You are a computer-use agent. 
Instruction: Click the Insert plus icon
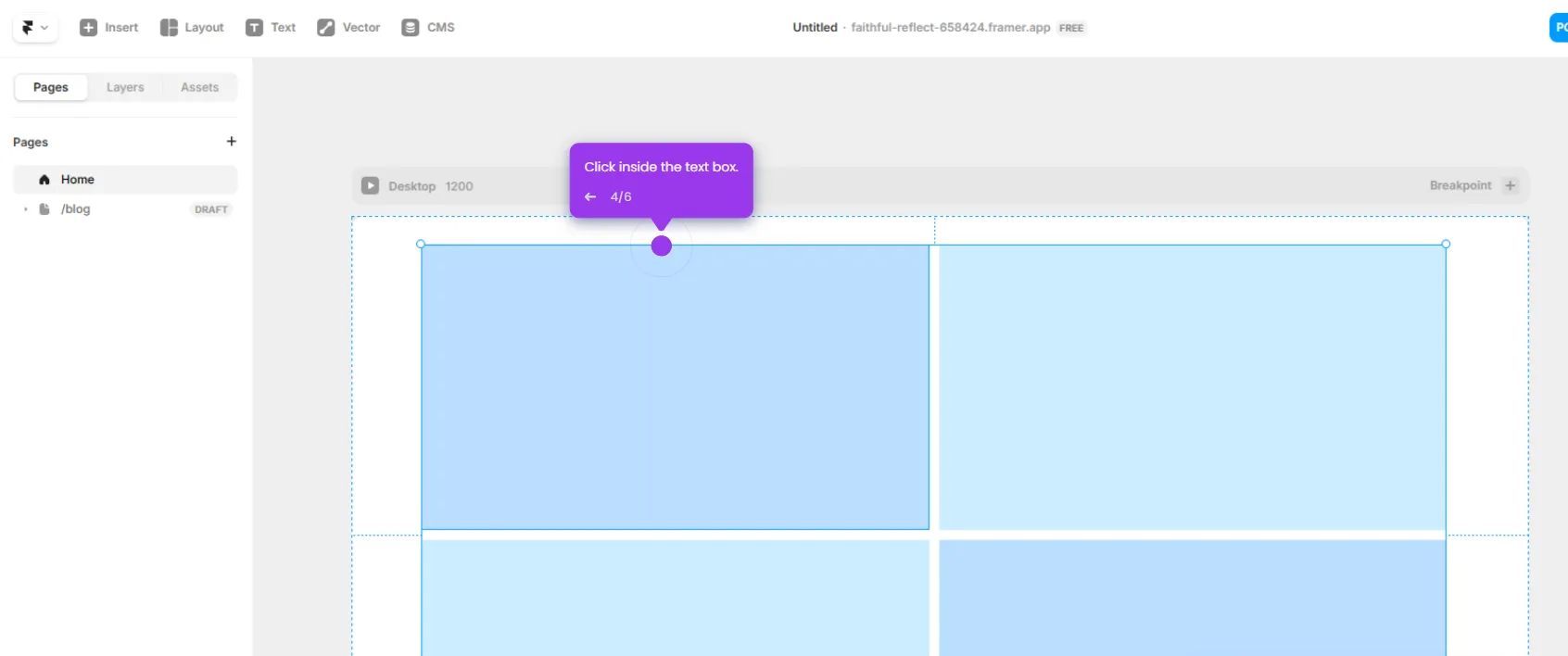click(88, 28)
